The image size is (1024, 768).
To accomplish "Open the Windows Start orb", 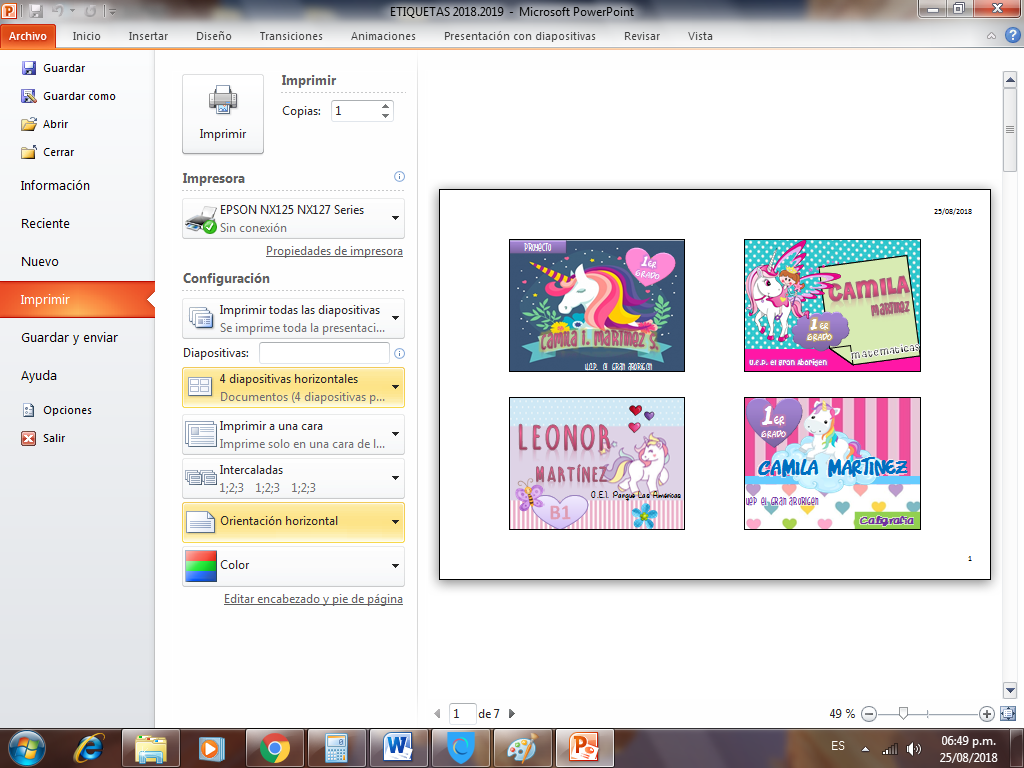I will click(x=27, y=748).
